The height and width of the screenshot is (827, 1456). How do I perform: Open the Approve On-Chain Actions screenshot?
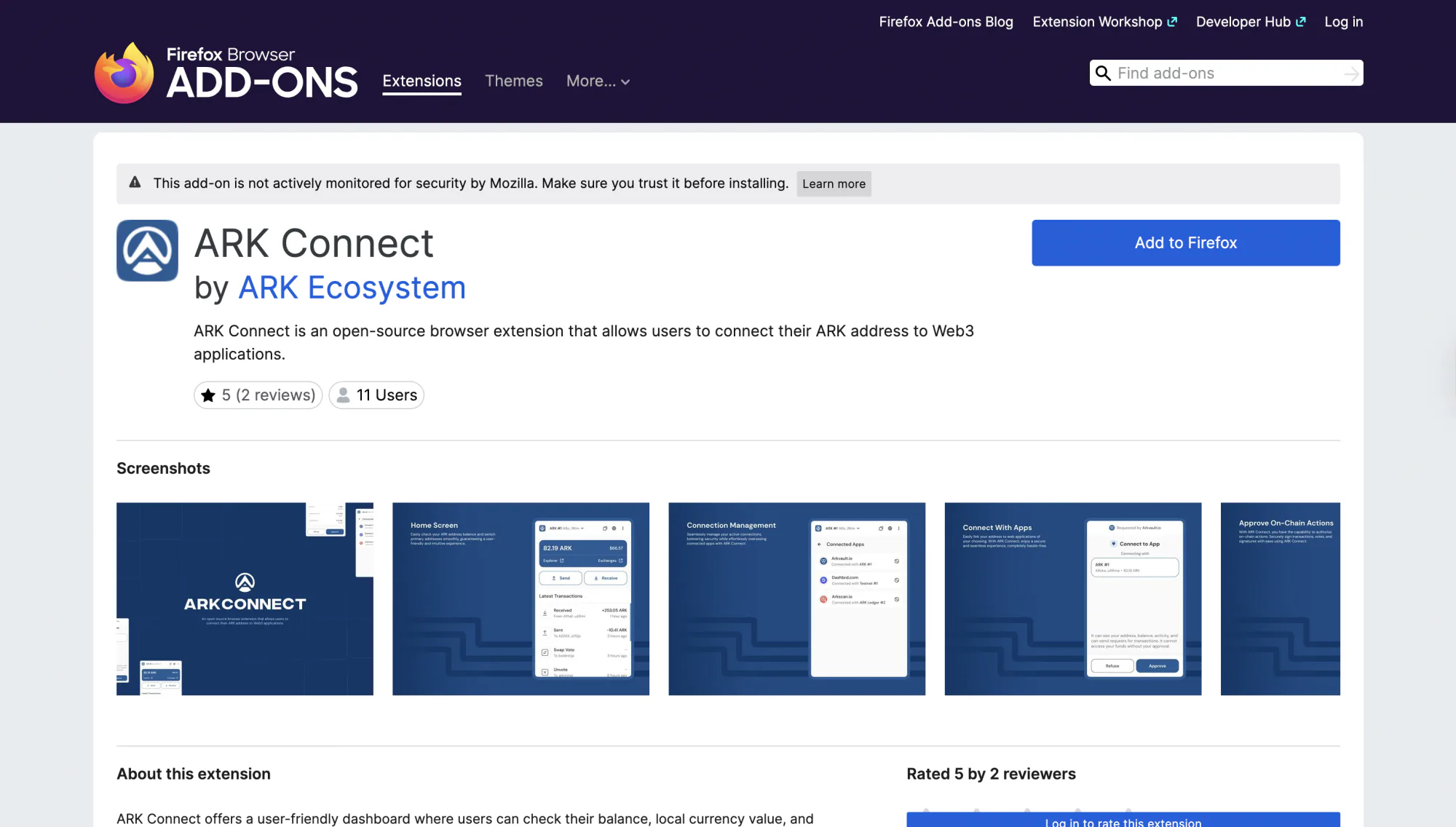[1281, 599]
